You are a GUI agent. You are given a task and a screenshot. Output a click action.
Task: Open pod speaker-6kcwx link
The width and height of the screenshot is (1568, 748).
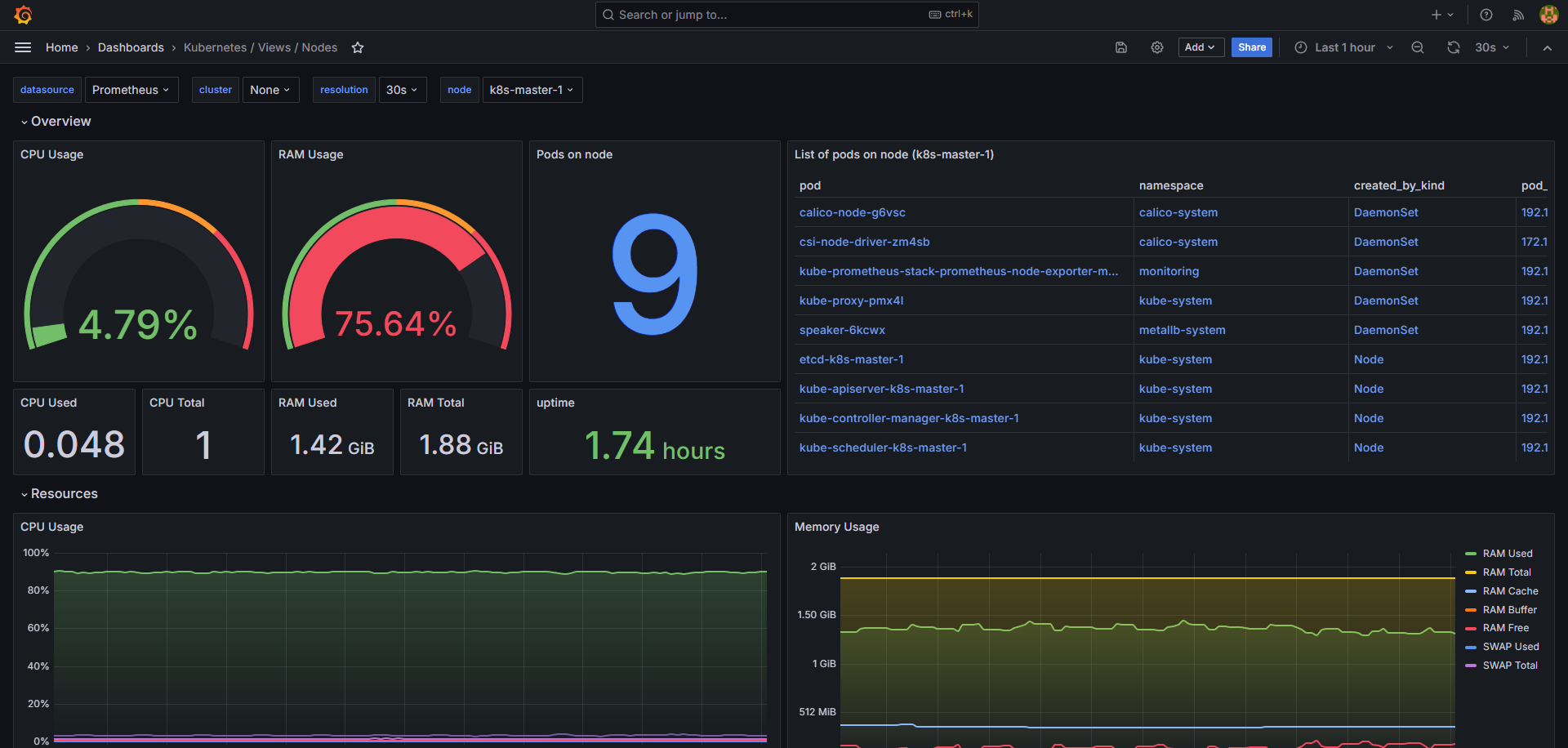[x=843, y=330]
